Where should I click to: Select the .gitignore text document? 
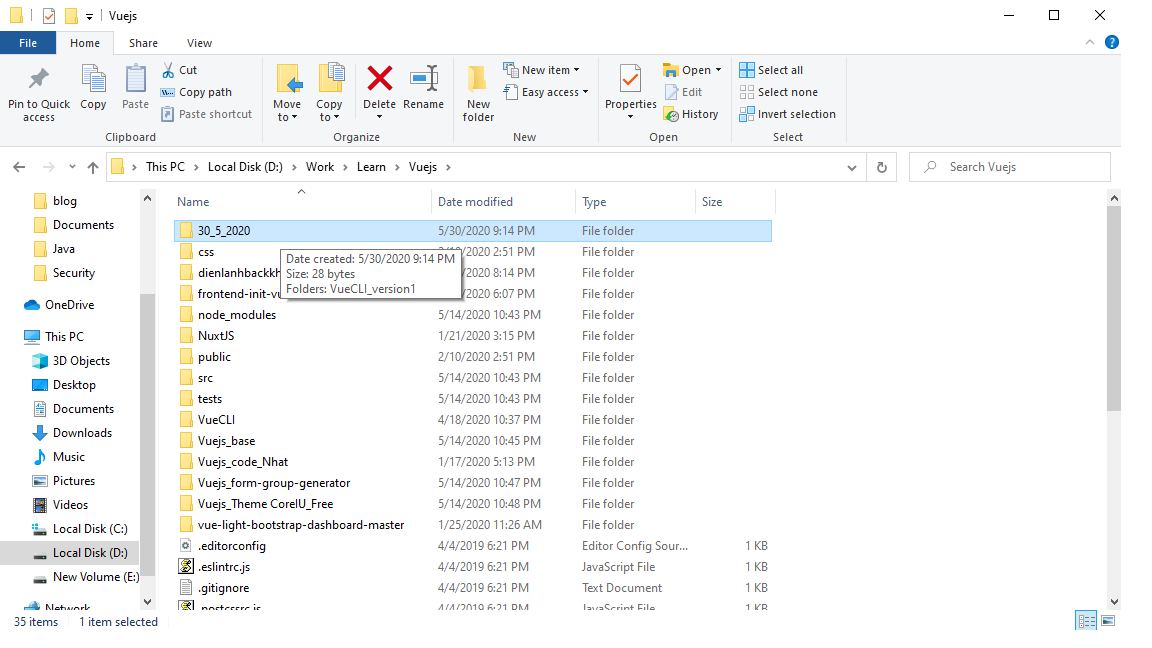click(x=473, y=588)
